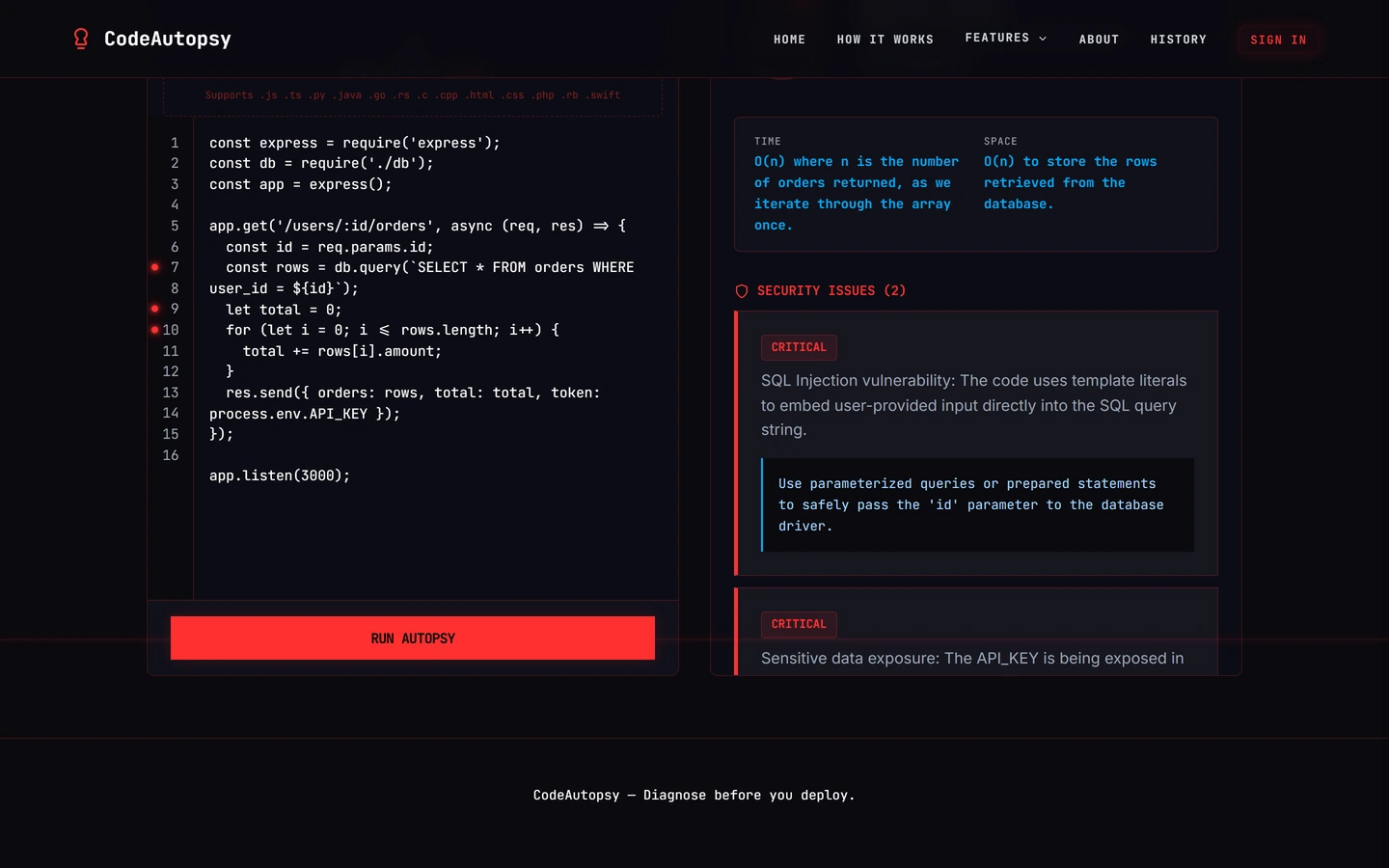1389x868 pixels.
Task: Click the SPACE complexity description
Action: [1071, 182]
